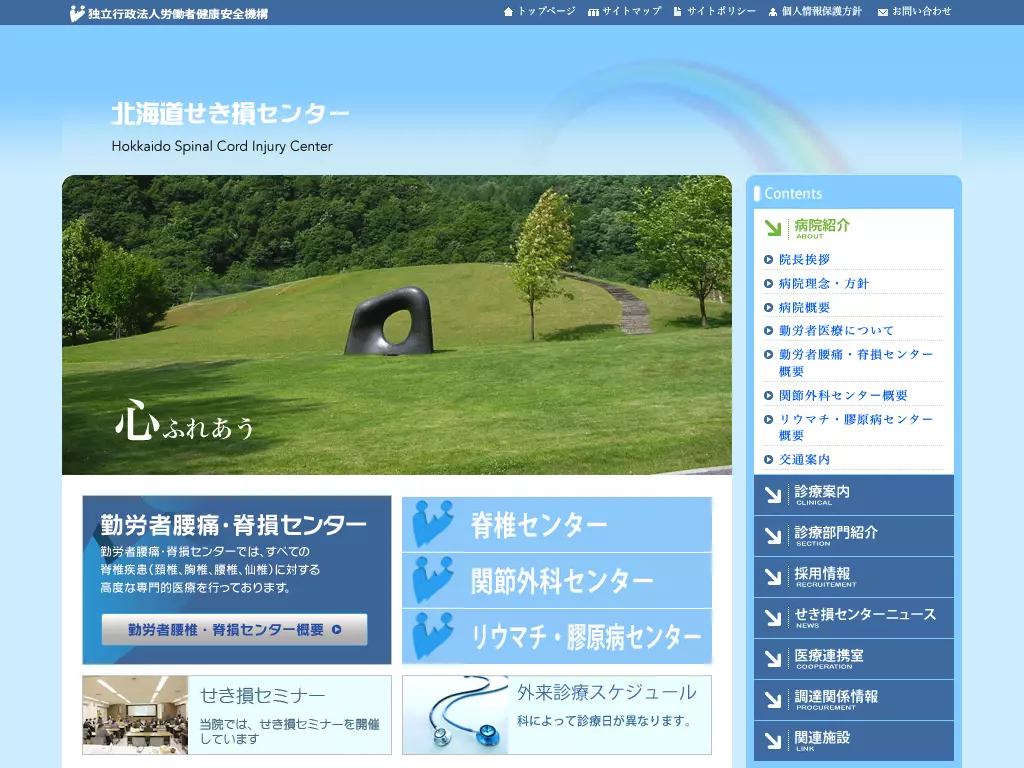Open the 院長挨拶 link

click(804, 260)
